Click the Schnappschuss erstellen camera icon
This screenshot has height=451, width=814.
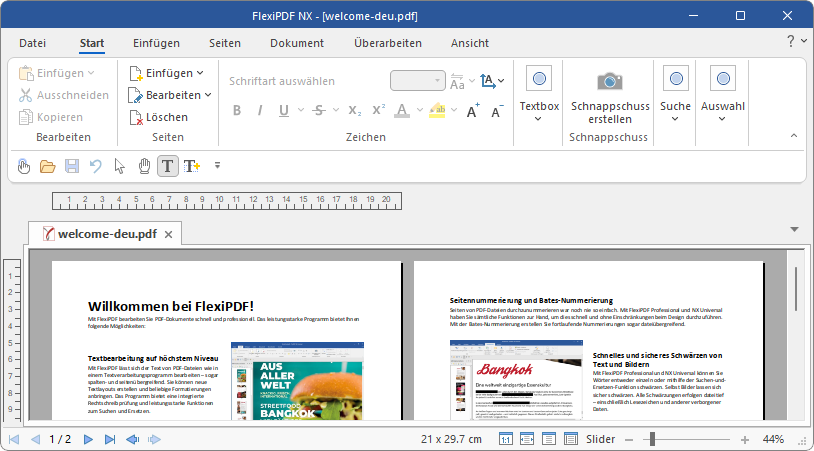610,82
